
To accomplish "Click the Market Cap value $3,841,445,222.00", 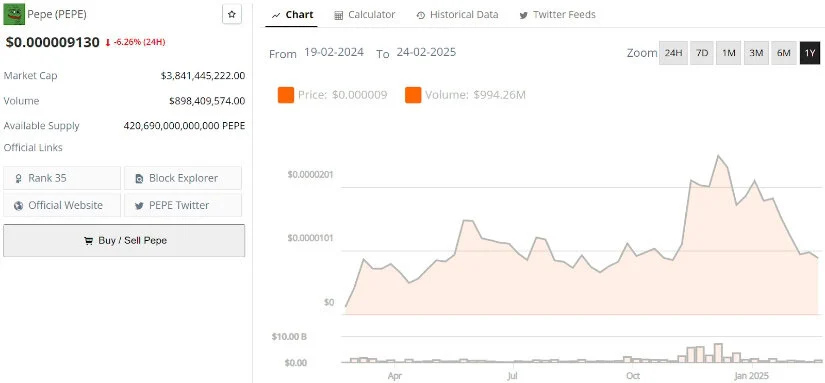I will [203, 76].
